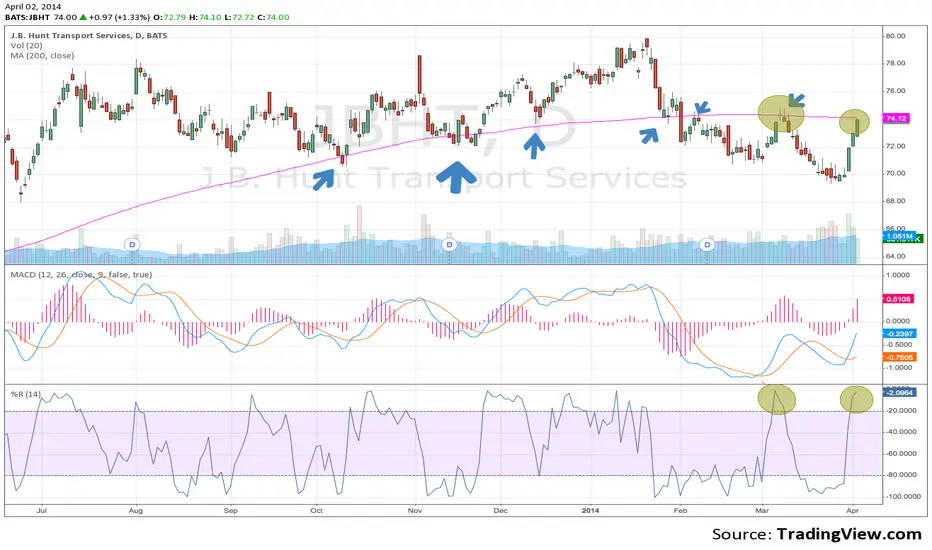Click the "April 02, 2014" date text

tap(33, 7)
